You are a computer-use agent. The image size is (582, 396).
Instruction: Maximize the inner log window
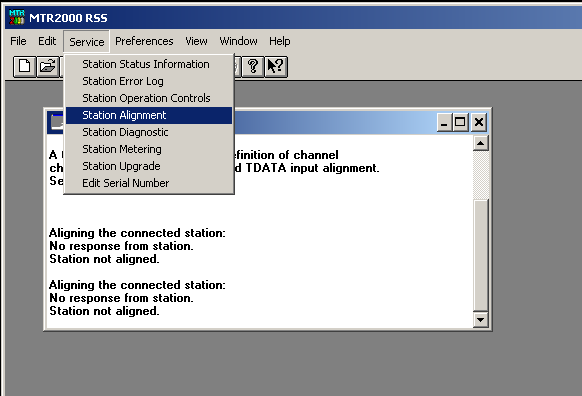click(460, 122)
